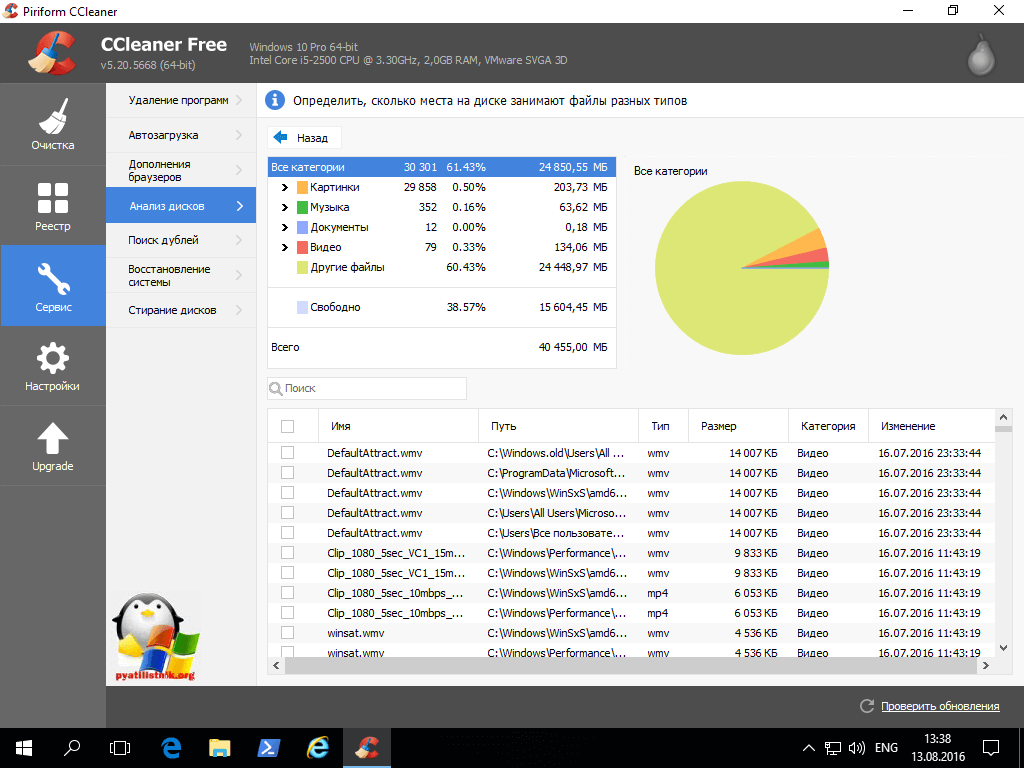Viewport: 1024px width, 768px height.
Task: Click the blue info icon
Action: tap(275, 101)
